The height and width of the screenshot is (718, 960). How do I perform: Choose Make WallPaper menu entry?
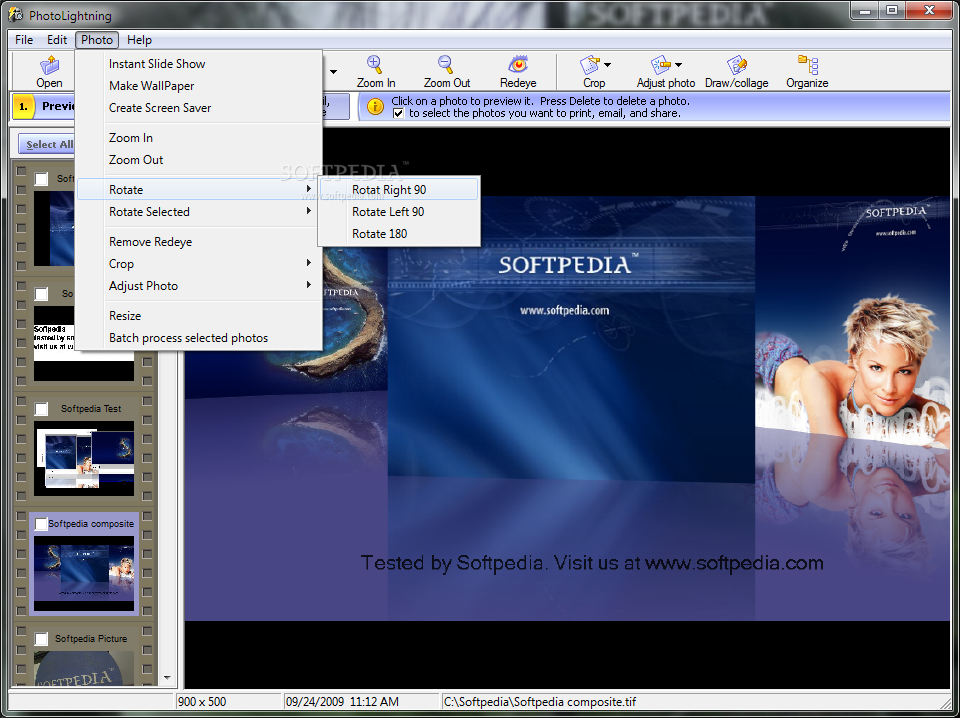coord(199,86)
